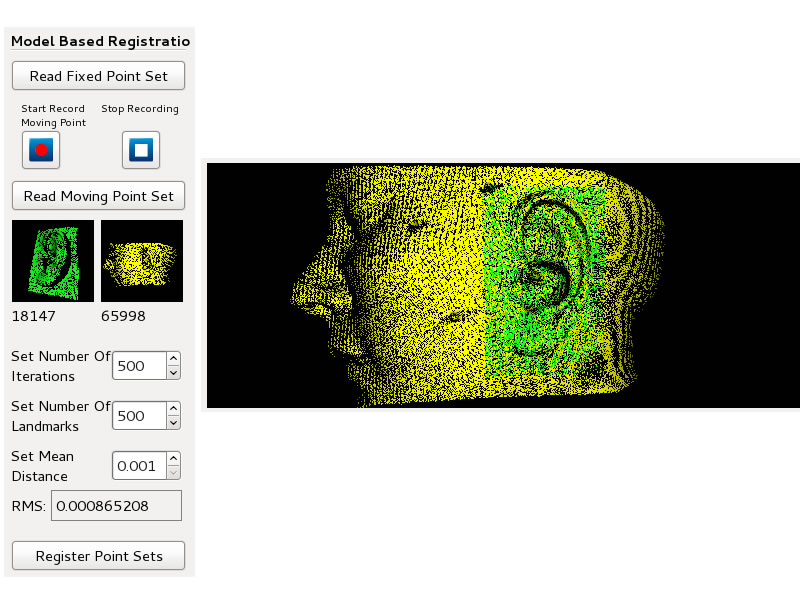Click the Start Record Moving Point label
The width and height of the screenshot is (800, 600).
click(x=53, y=115)
